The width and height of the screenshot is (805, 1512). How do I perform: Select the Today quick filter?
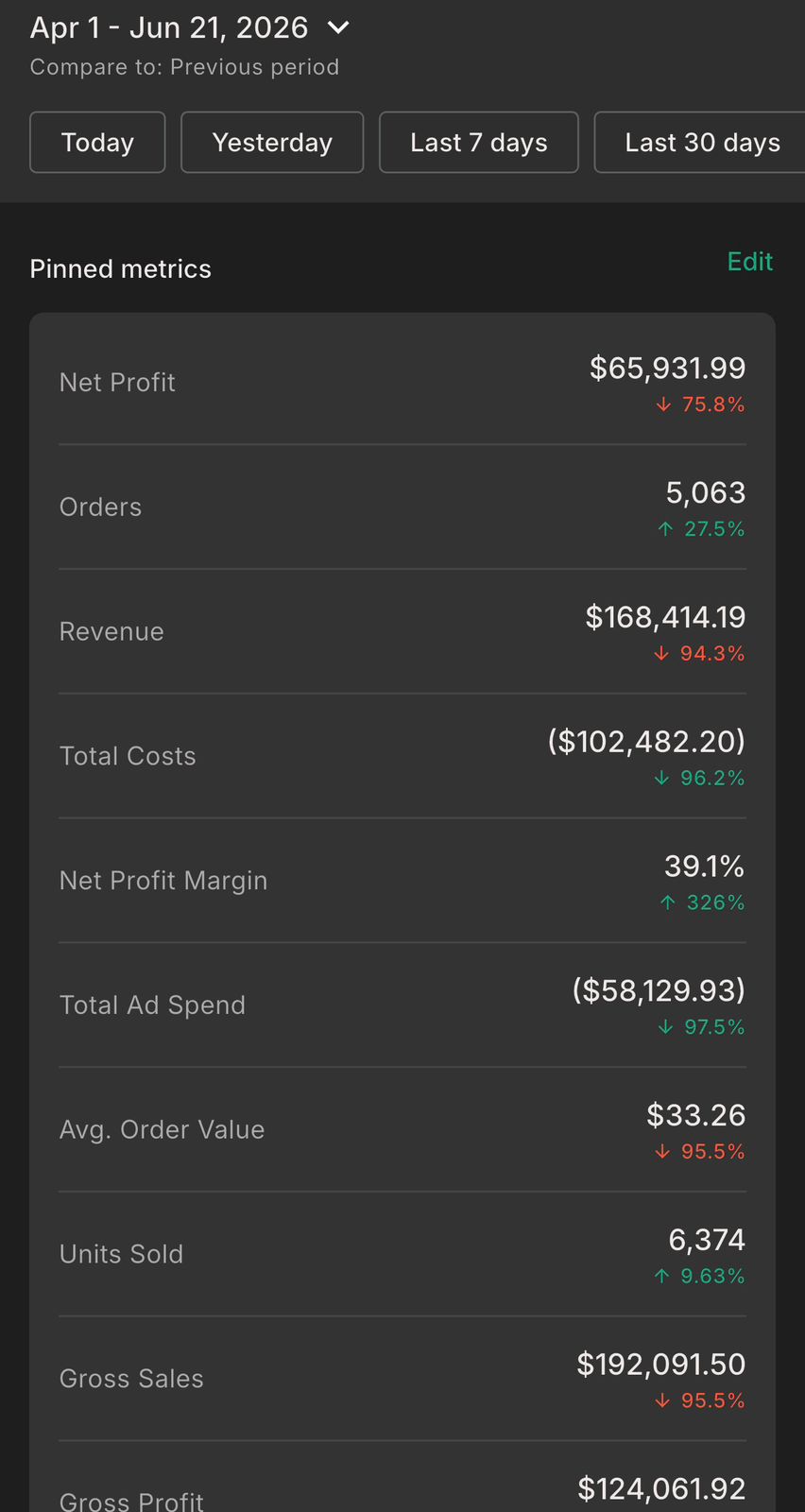[x=97, y=143]
